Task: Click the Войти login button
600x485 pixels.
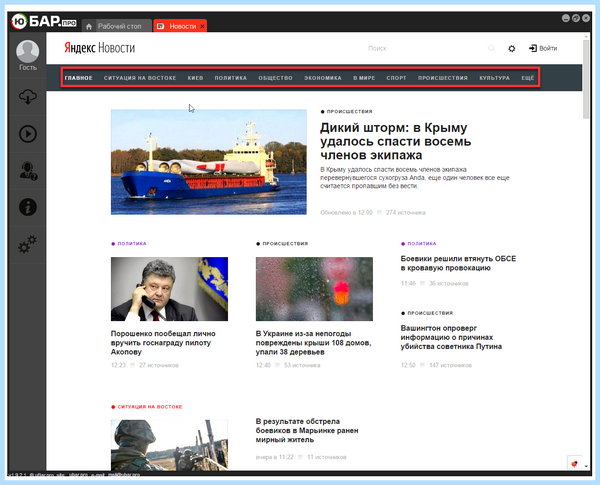Action: (543, 48)
